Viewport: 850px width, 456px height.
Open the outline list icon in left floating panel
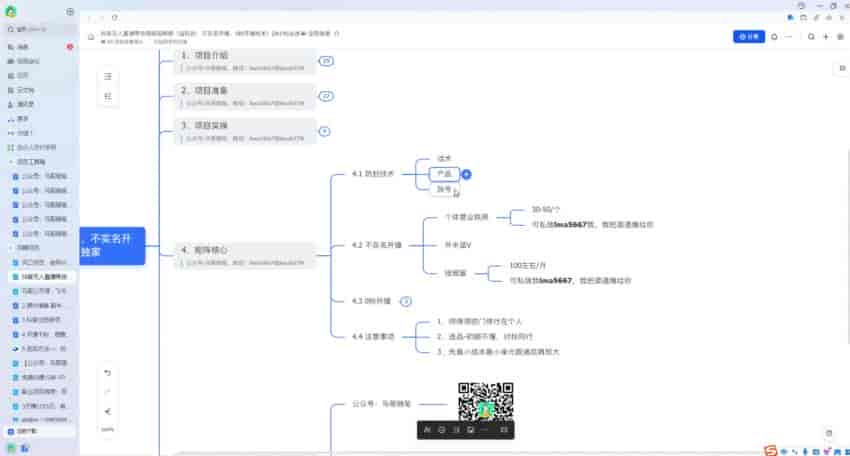(108, 76)
